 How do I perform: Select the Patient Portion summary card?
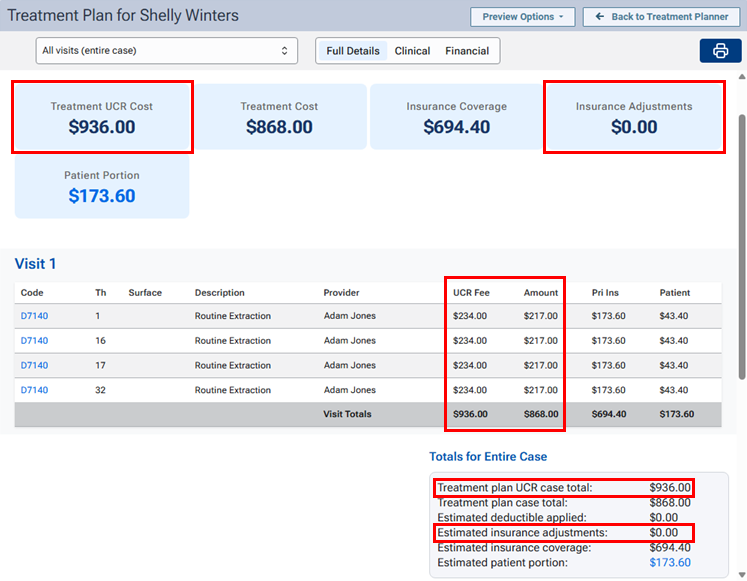tap(102, 186)
